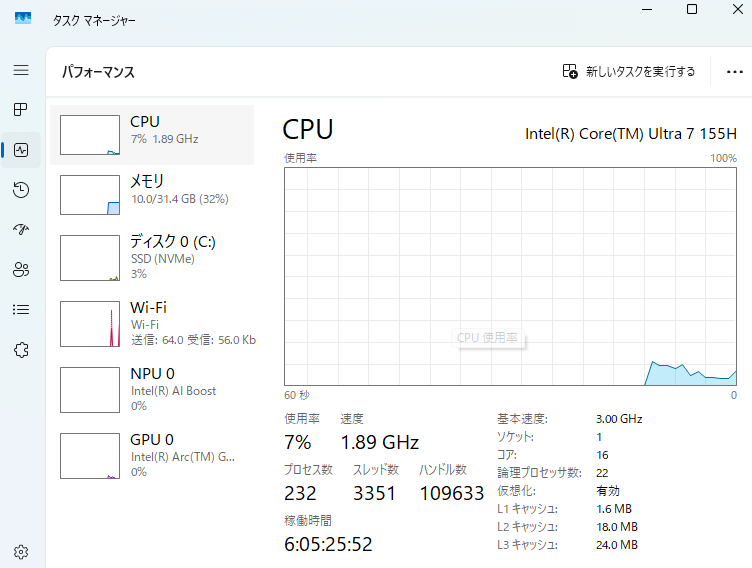Viewport: 752px width, 568px height.
Task: Click the Task Manager app icon in title bar
Action: click(23, 19)
